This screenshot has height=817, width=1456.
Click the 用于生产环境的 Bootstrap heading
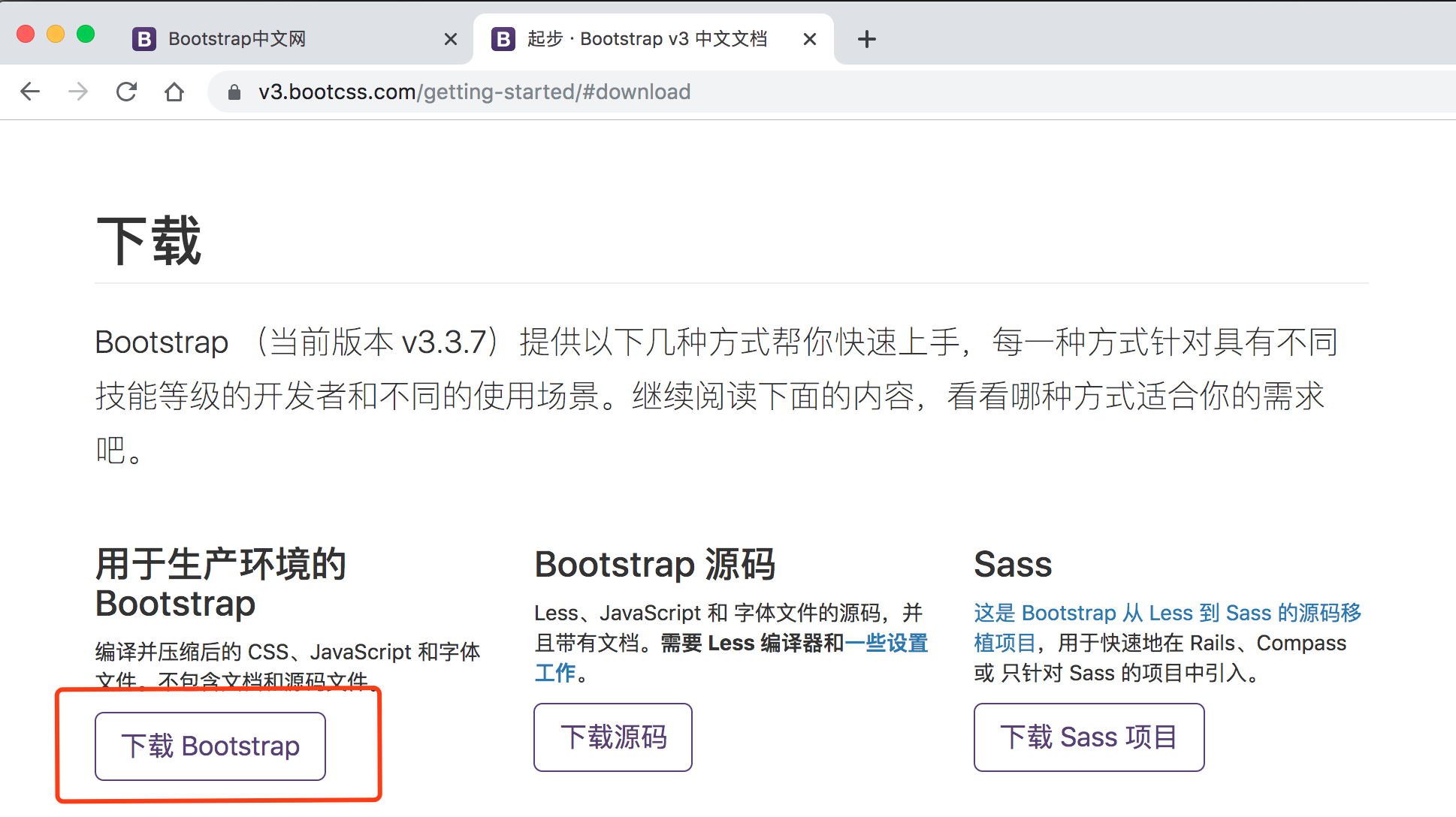coord(221,583)
